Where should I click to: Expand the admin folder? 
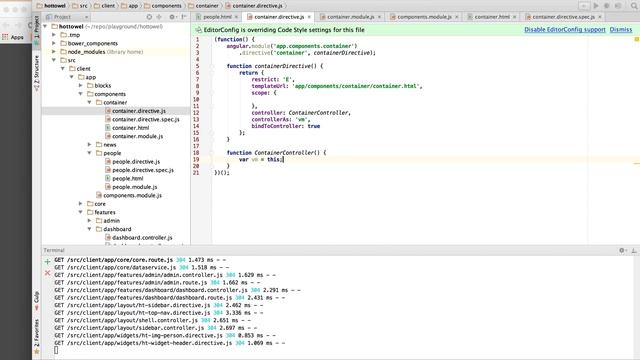click(90, 221)
